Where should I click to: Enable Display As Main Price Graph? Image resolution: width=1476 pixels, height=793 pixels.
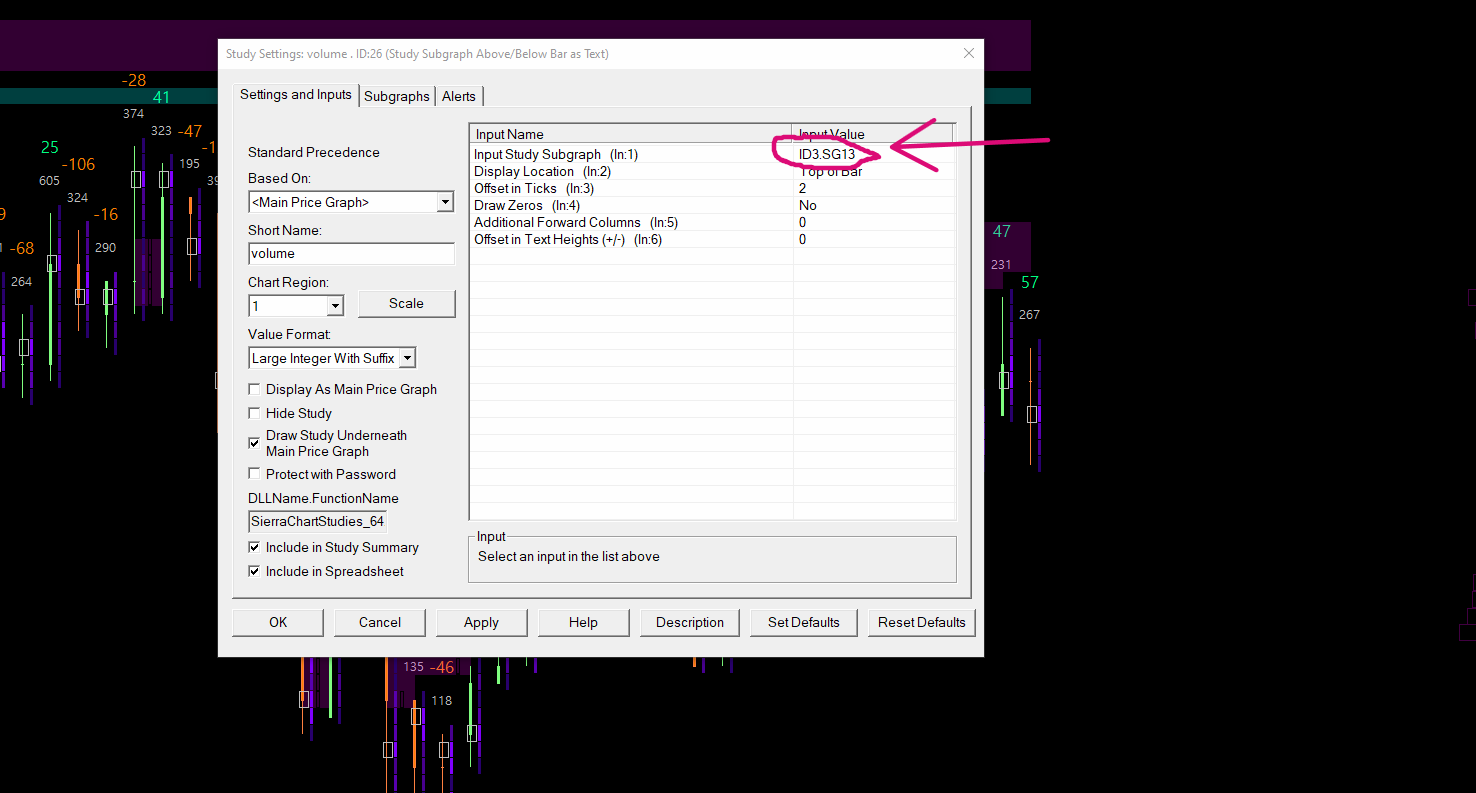pos(255,389)
